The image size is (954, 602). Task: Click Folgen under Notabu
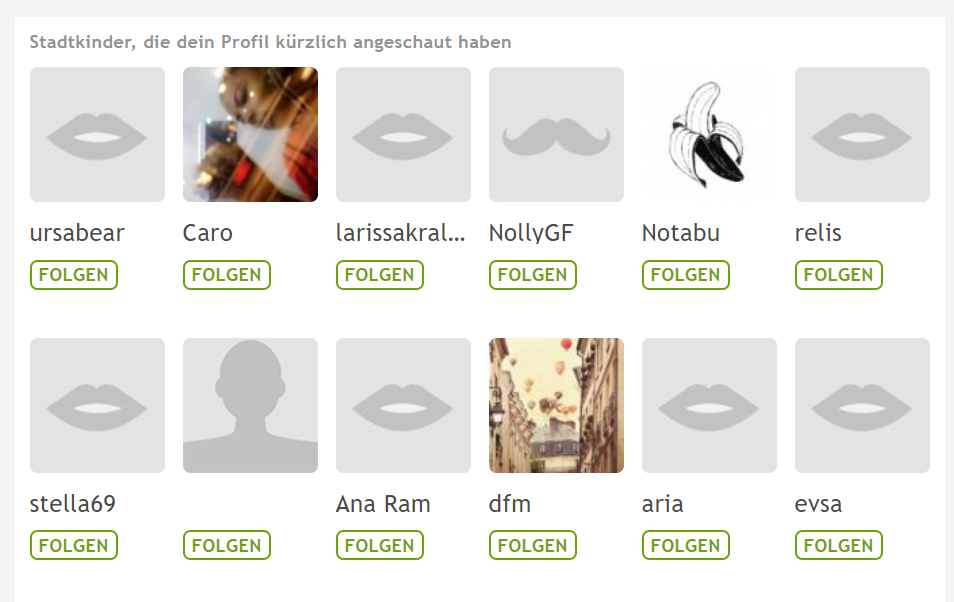pos(686,275)
